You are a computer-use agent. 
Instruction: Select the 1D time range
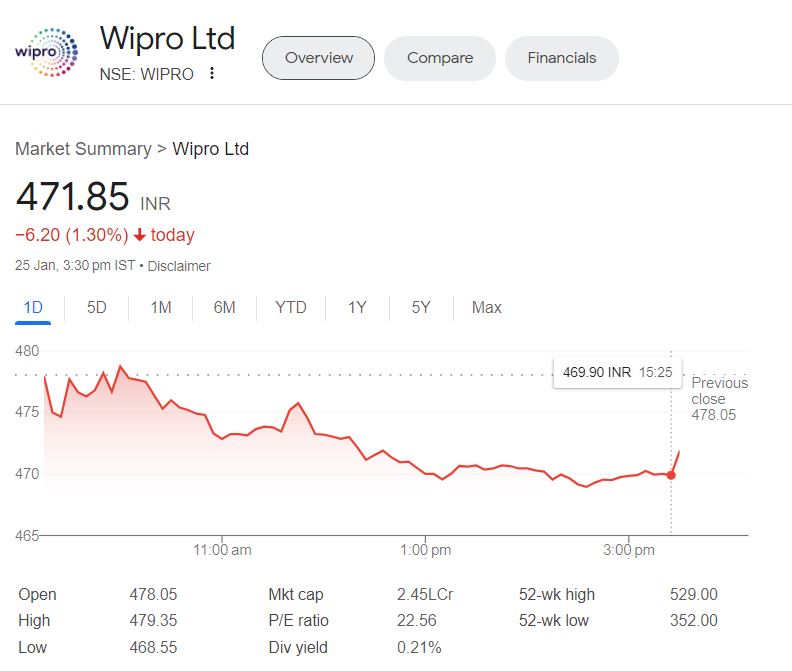(x=33, y=307)
